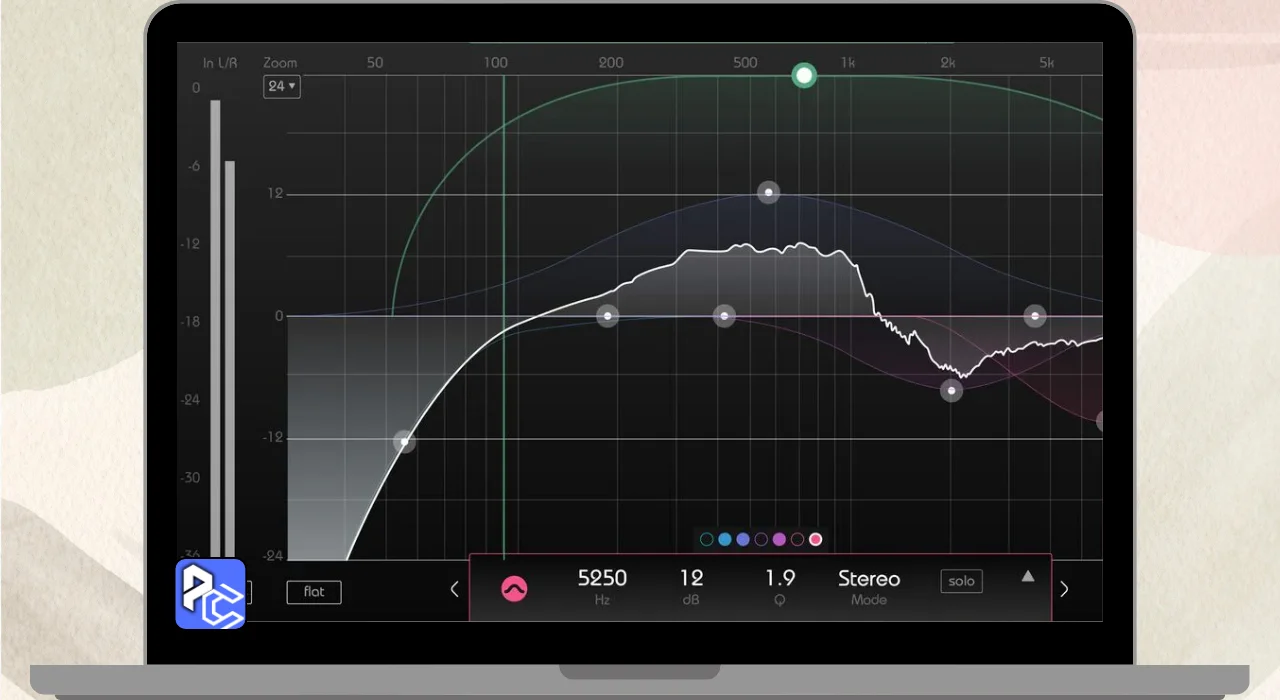The height and width of the screenshot is (700, 1280).
Task: Click the glowing green node atop the curve
Action: pos(804,75)
